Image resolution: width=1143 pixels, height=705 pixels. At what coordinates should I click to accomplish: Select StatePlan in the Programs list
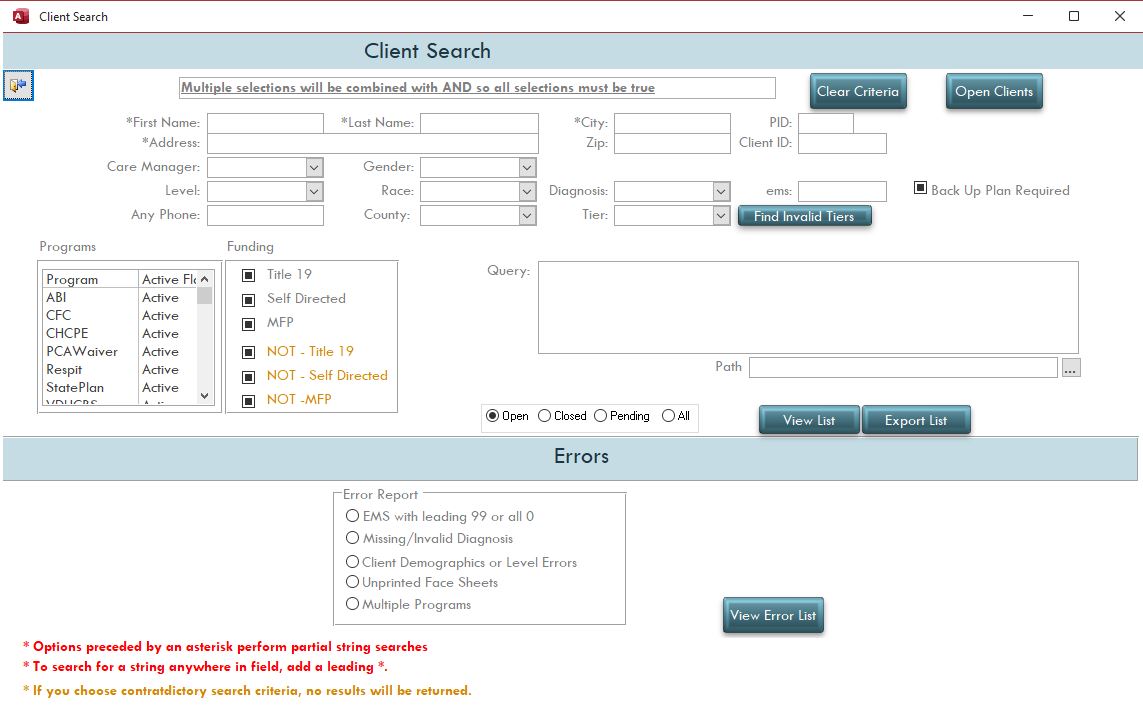click(x=120, y=388)
